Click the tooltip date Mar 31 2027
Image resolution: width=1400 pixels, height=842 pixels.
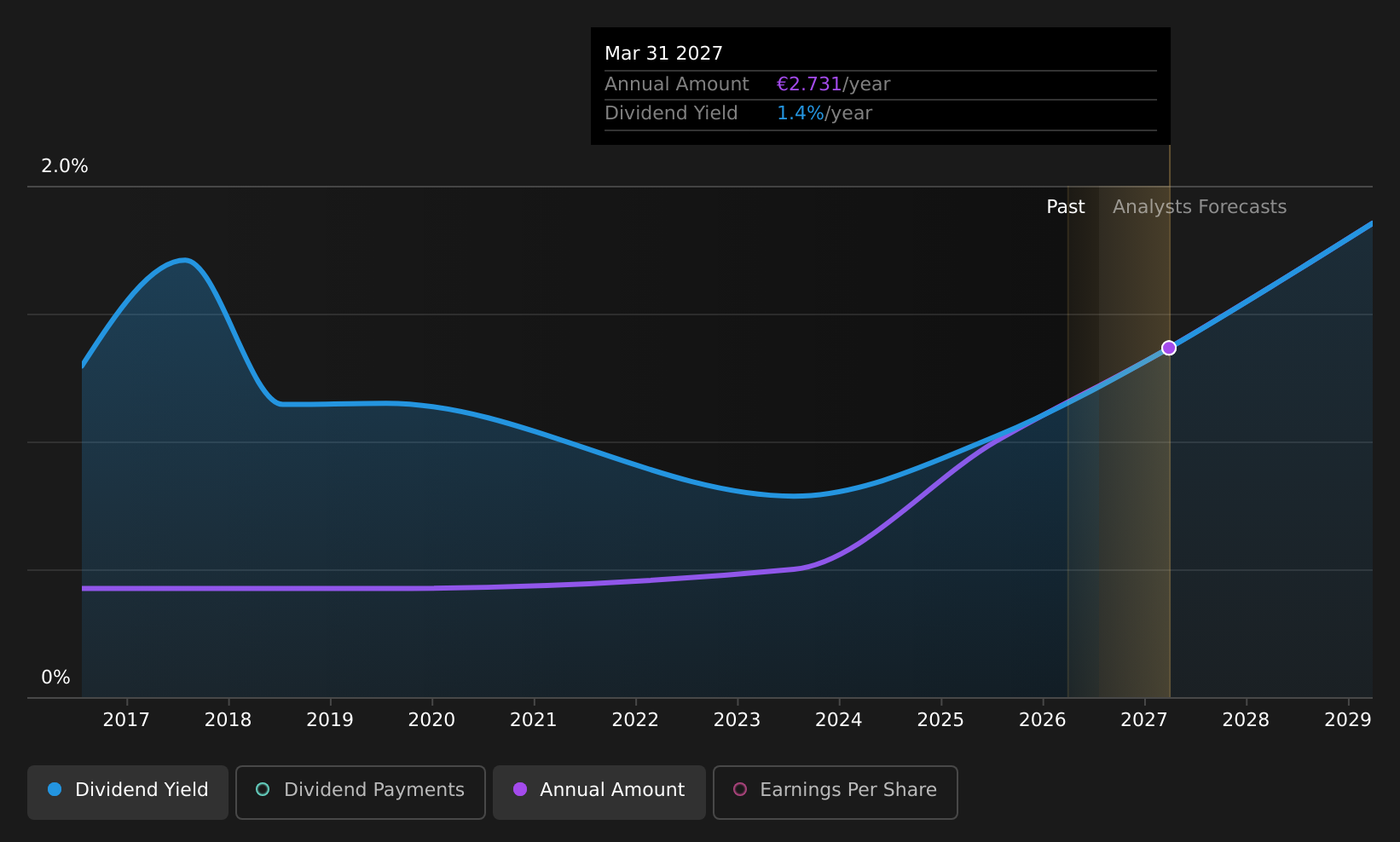[664, 54]
